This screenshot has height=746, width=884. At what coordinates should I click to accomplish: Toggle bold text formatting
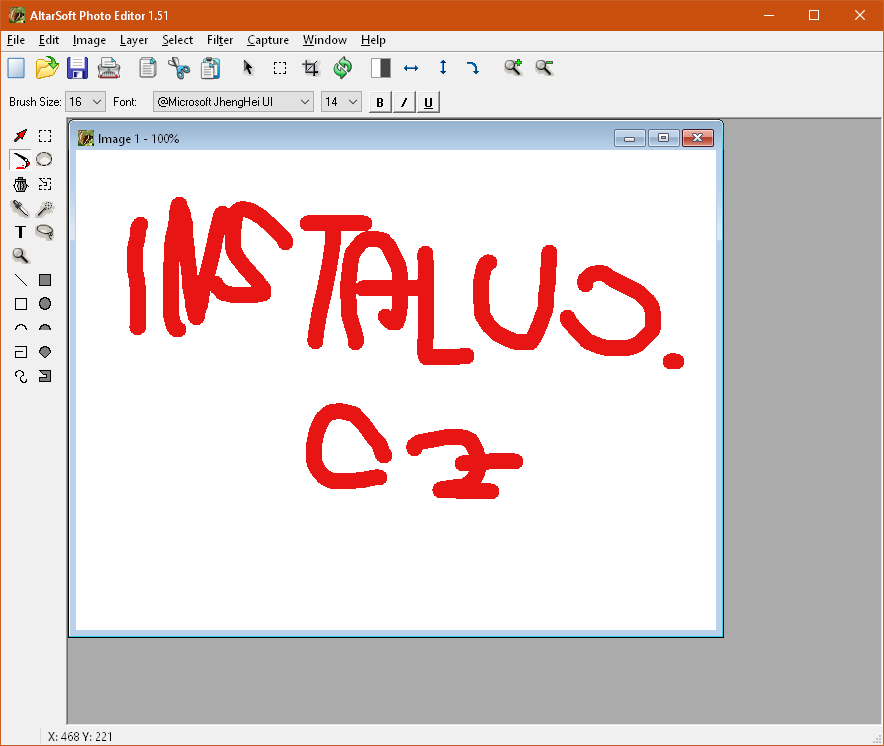[x=380, y=103]
